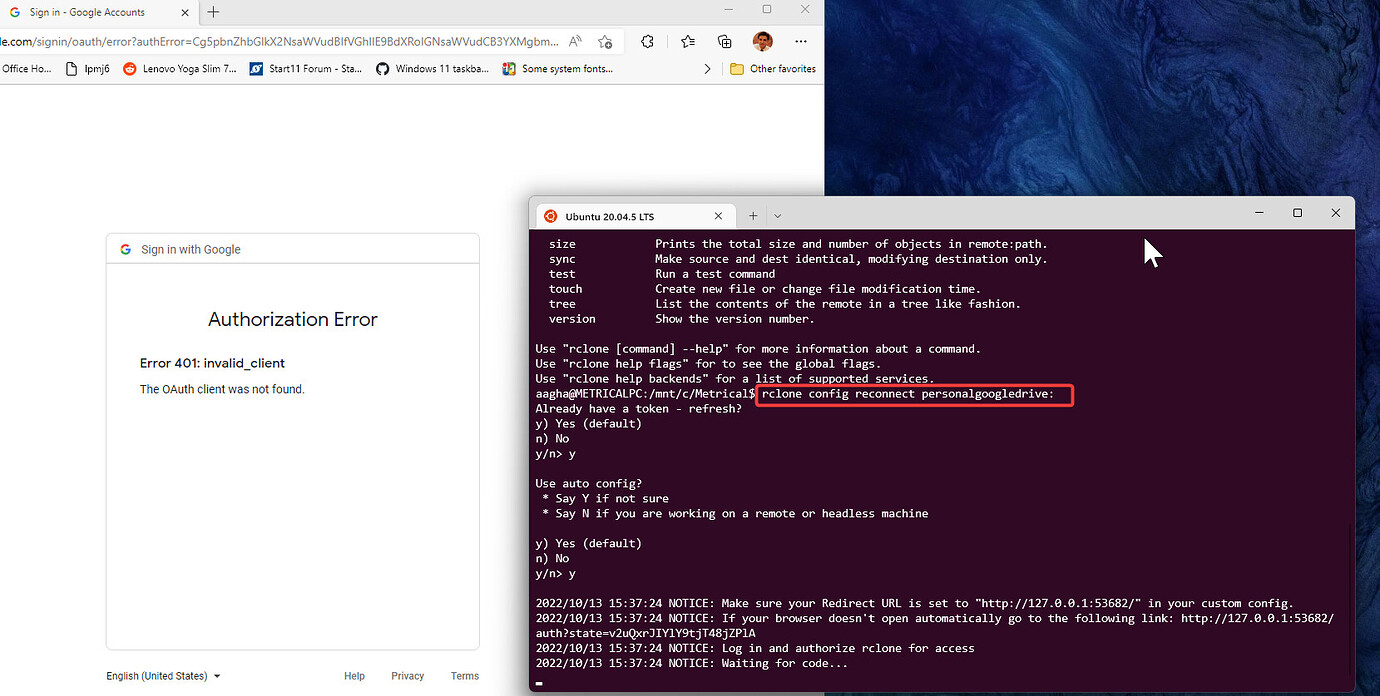The height and width of the screenshot is (696, 1380).
Task: Click 'Use auto config?' terminal line
Action: click(x=589, y=484)
